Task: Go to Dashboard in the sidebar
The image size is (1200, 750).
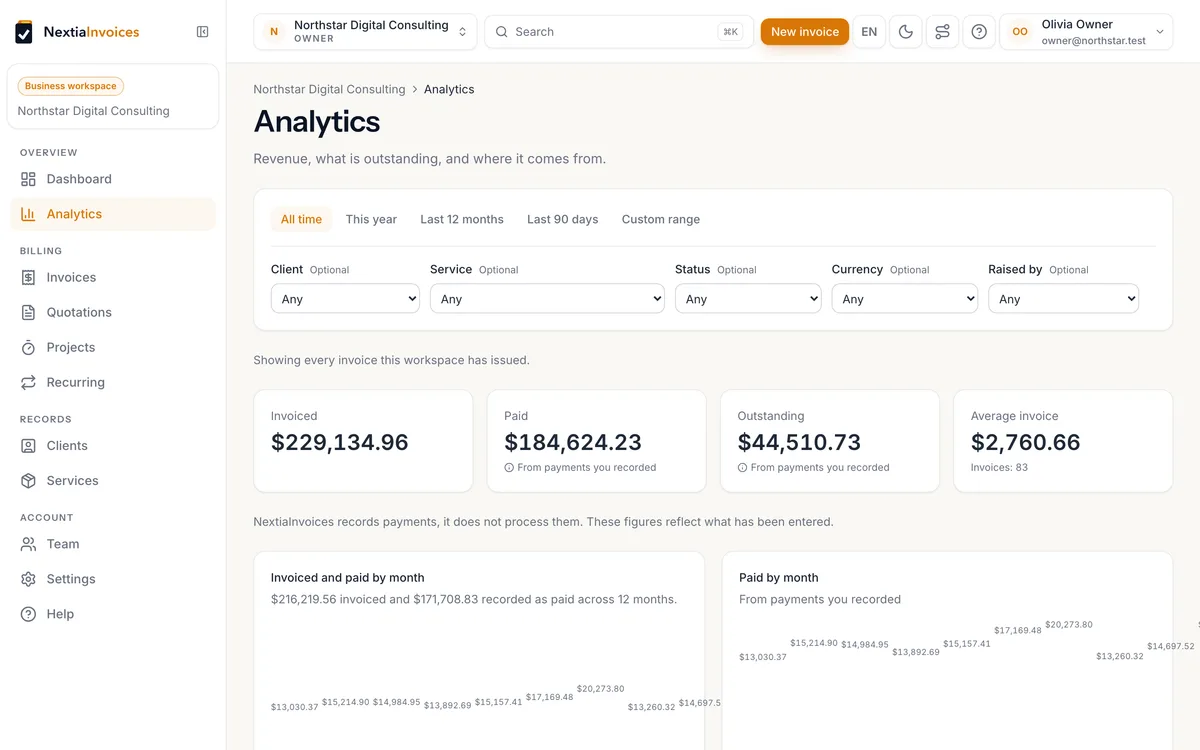Action: pyautogui.click(x=113, y=179)
